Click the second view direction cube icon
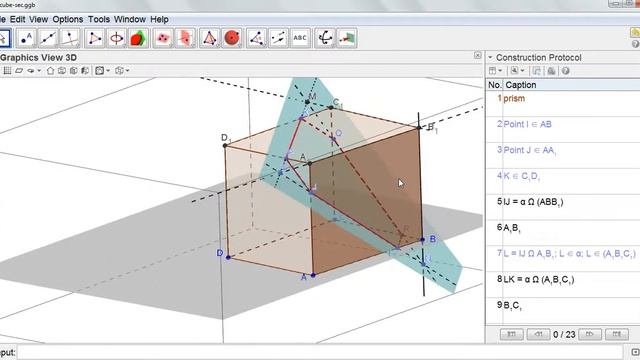The height and width of the screenshot is (360, 640). click(73, 71)
